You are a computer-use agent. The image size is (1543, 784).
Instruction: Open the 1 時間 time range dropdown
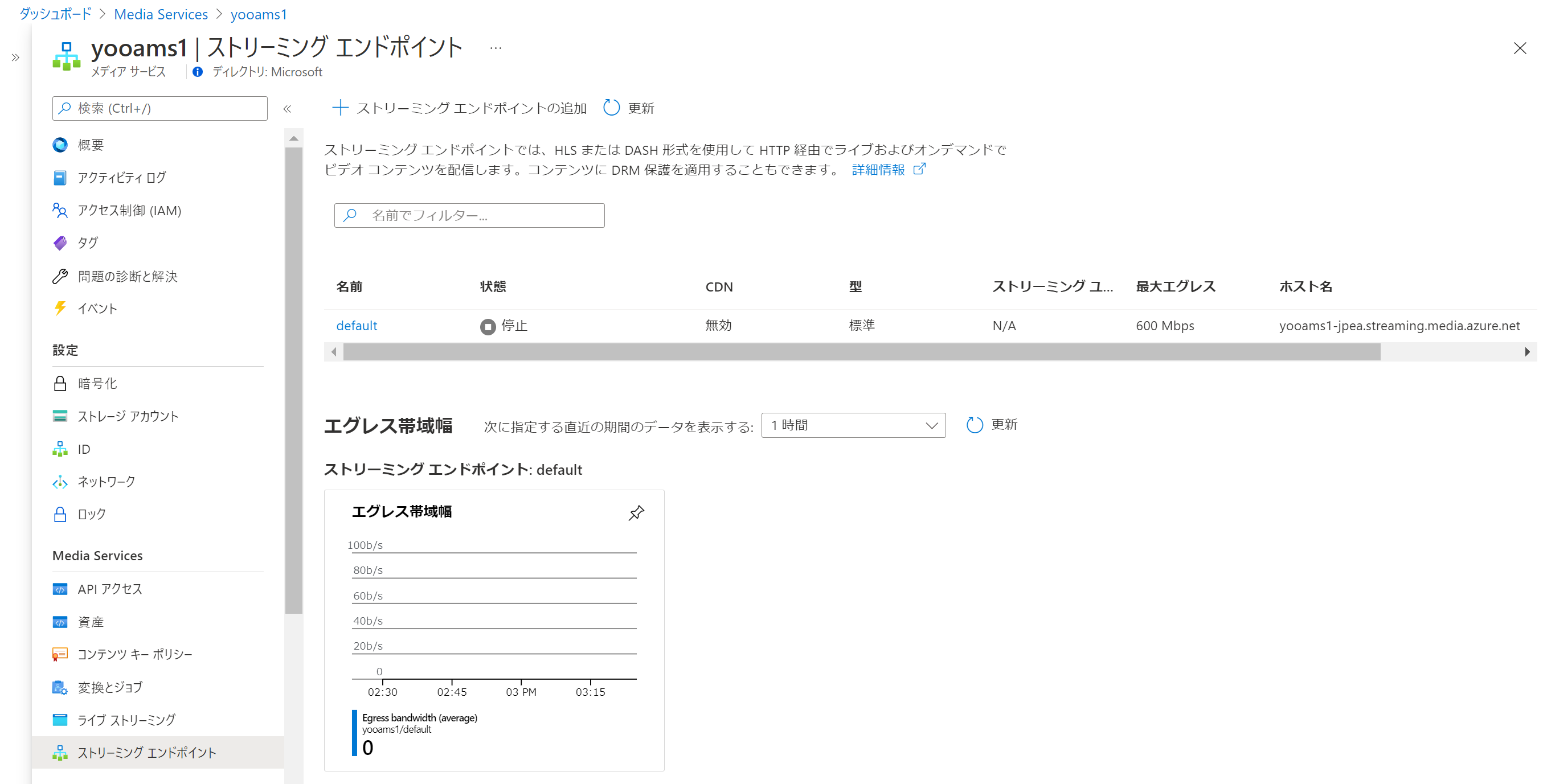(x=852, y=425)
